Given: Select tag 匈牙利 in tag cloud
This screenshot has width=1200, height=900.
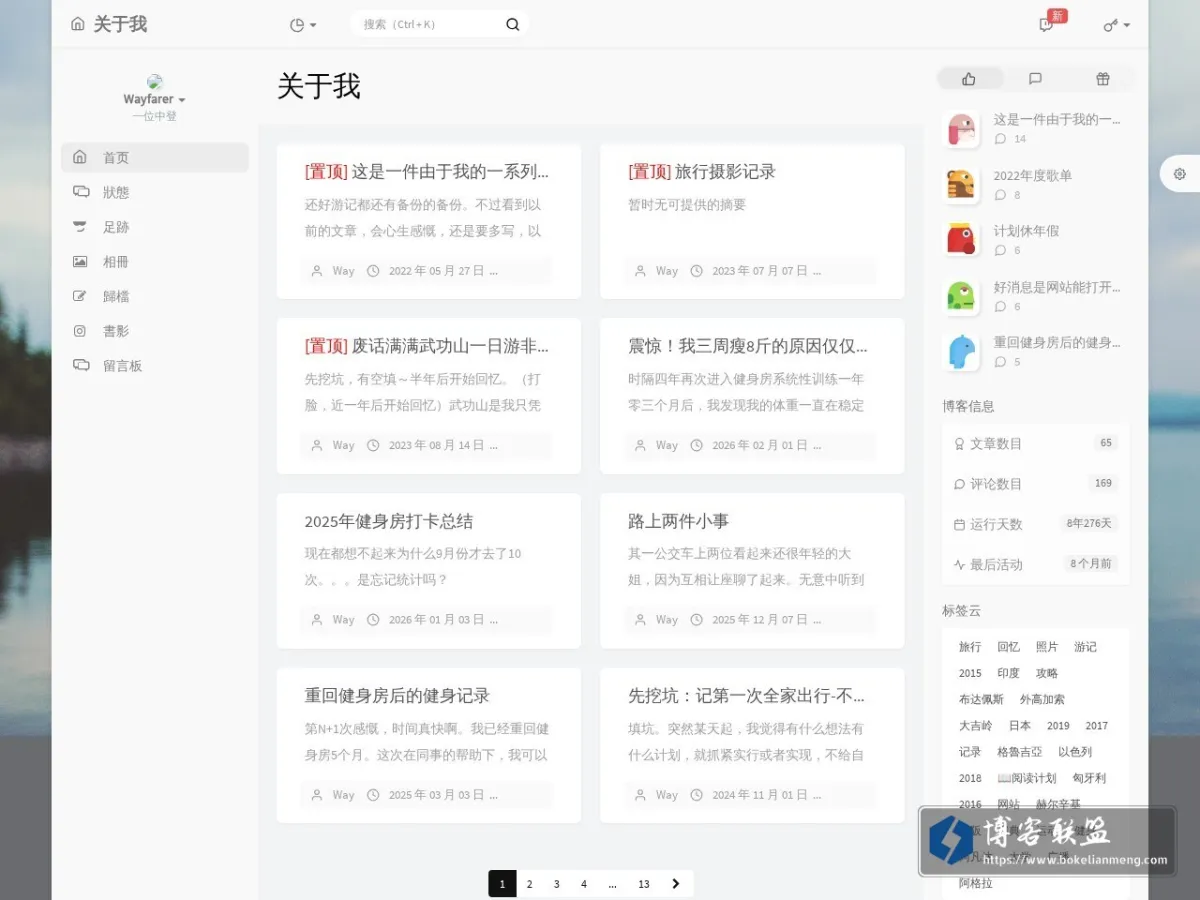Looking at the screenshot, I should pyautogui.click(x=1089, y=778).
